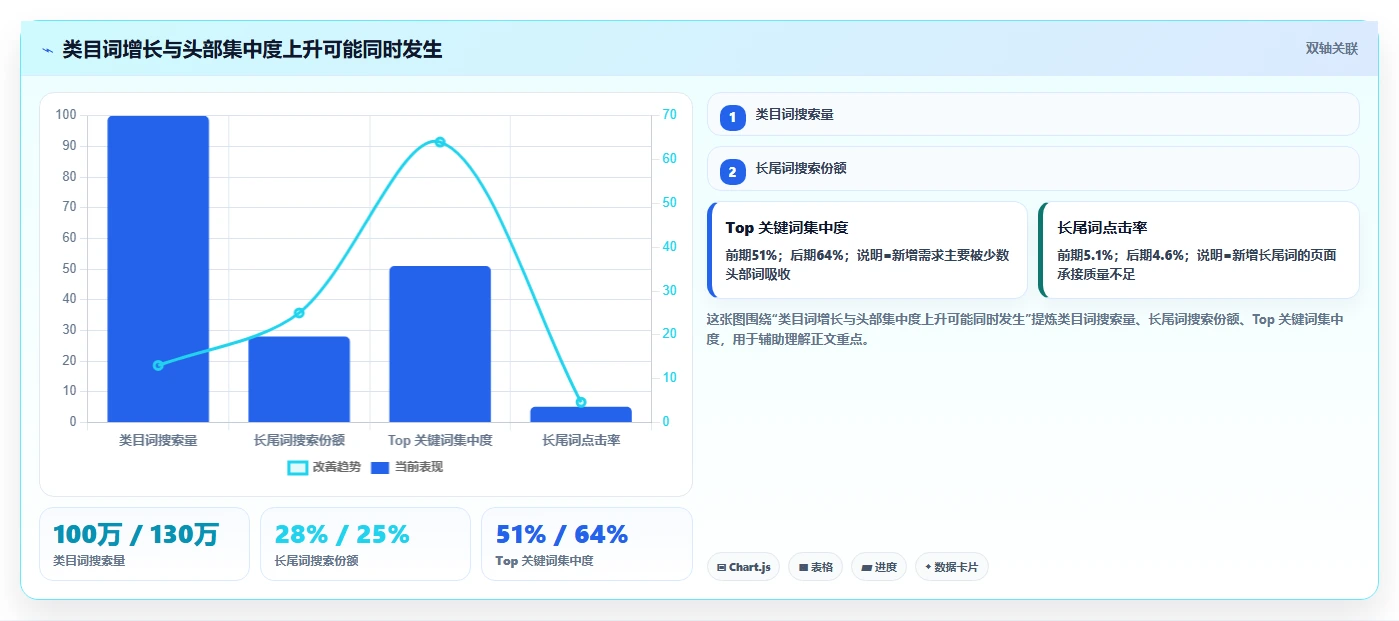
Task: Click the number 1 badge
Action: [x=732, y=117]
